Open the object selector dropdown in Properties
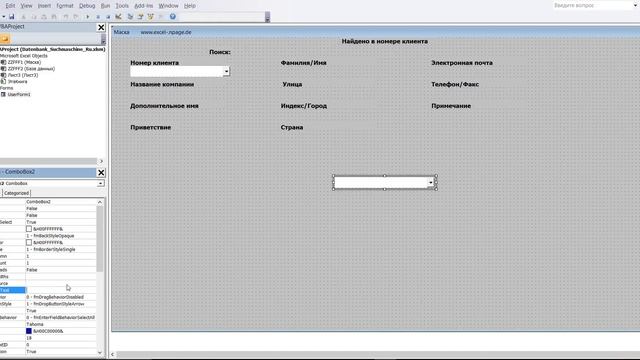Viewport: 640px width, 360px height. click(x=100, y=184)
